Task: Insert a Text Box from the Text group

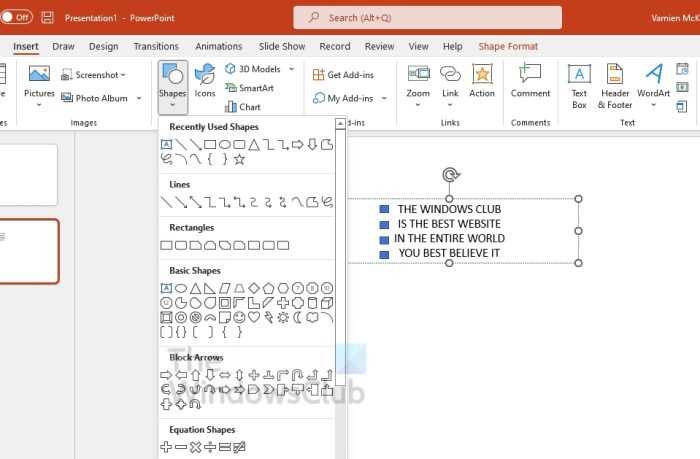Action: click(579, 86)
